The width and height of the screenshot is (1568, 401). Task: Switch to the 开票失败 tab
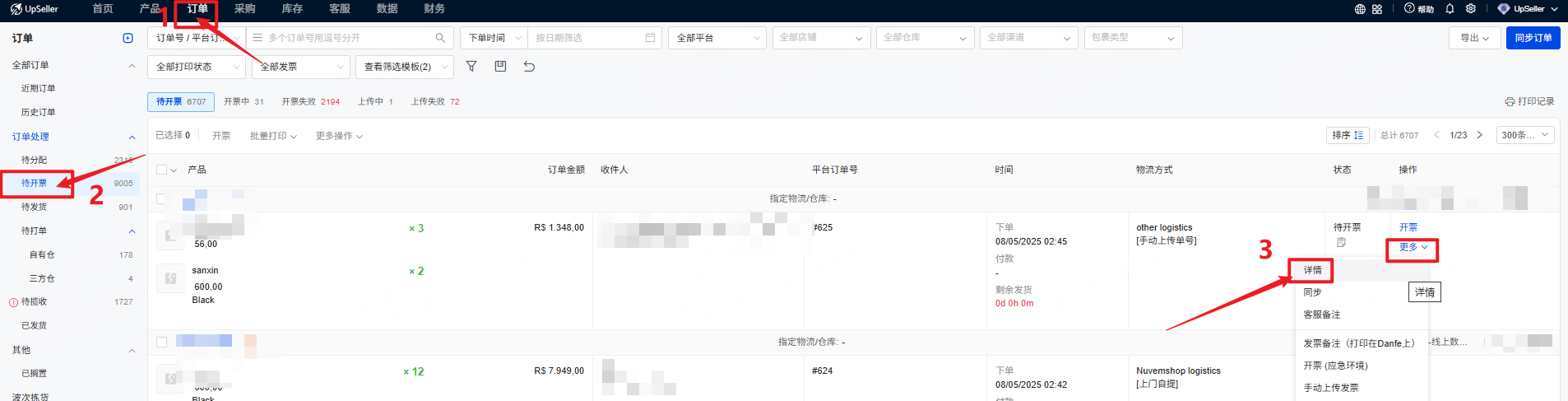coord(309,102)
